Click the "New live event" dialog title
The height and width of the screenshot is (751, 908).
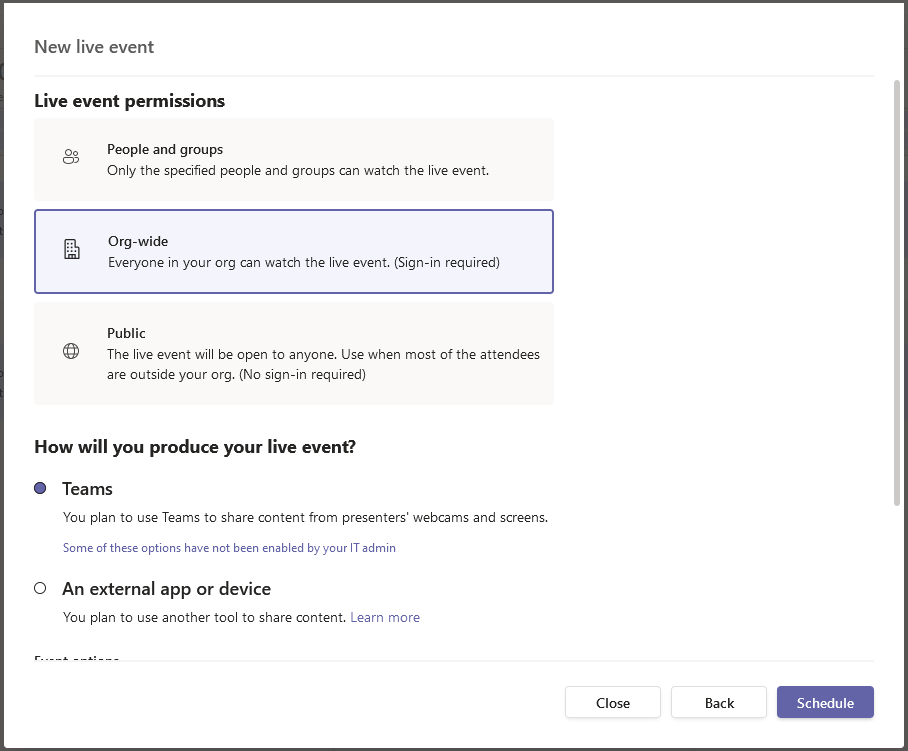[x=94, y=47]
